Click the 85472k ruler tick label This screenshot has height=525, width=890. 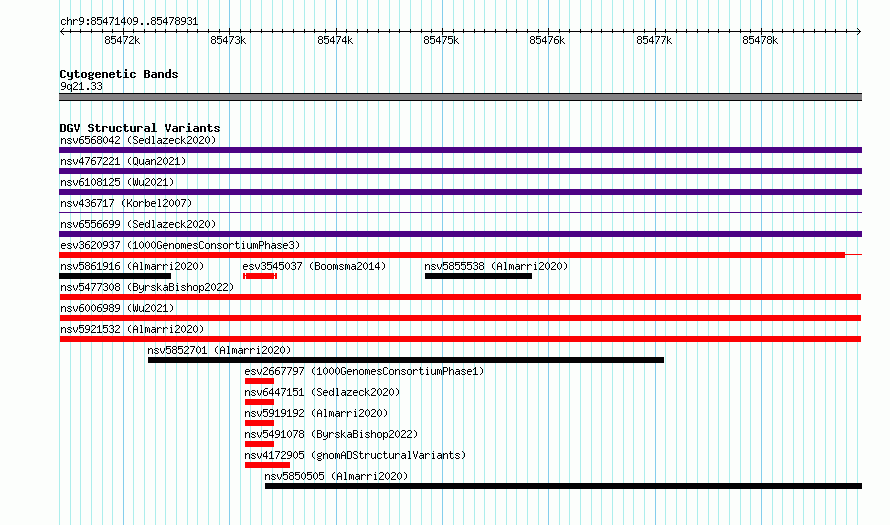pos(122,40)
